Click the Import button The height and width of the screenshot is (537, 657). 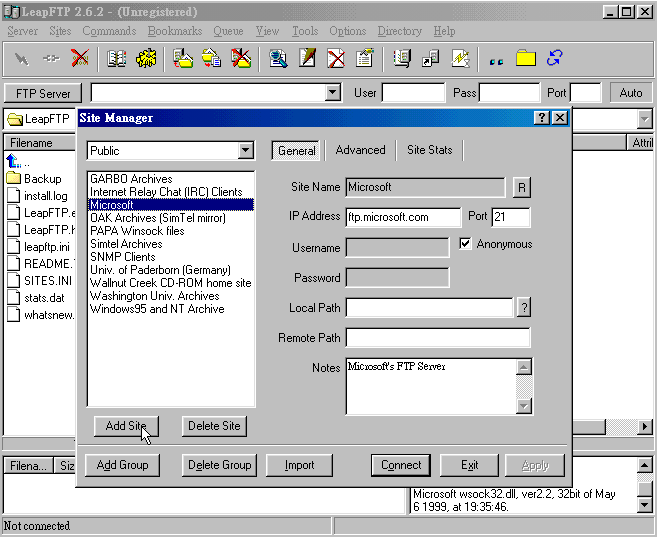coord(299,465)
